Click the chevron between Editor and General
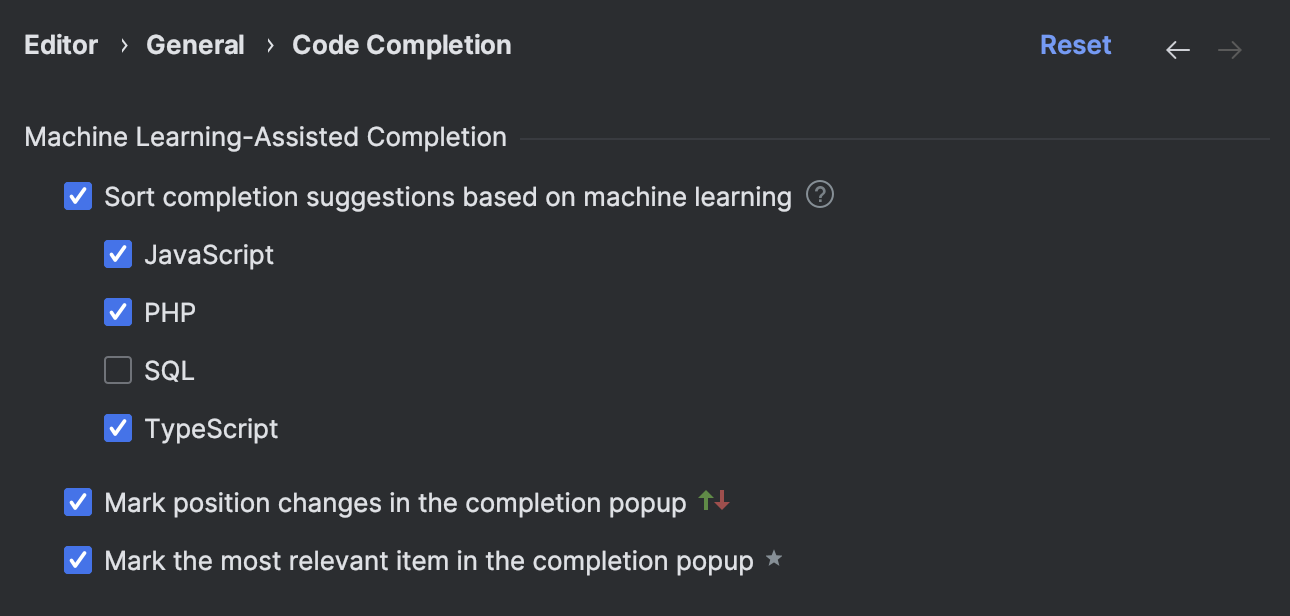The height and width of the screenshot is (616, 1290). (123, 45)
